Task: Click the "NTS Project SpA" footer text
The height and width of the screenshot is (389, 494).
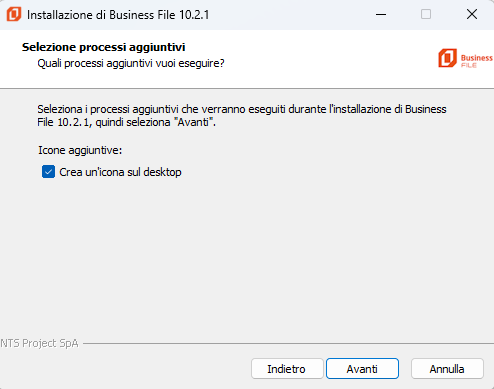Action: [x=39, y=343]
